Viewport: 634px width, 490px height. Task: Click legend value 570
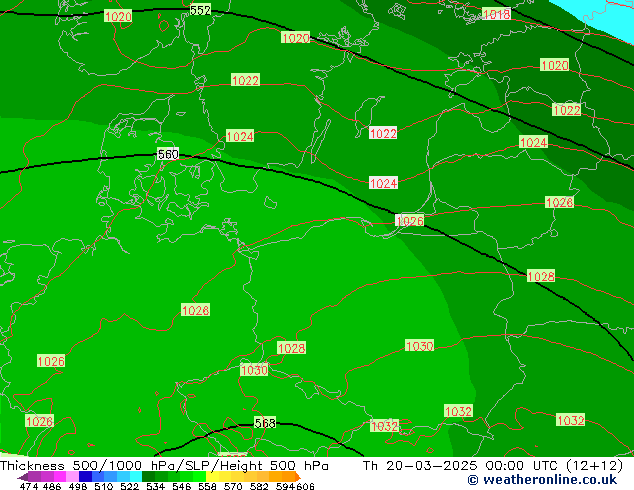coord(233,486)
